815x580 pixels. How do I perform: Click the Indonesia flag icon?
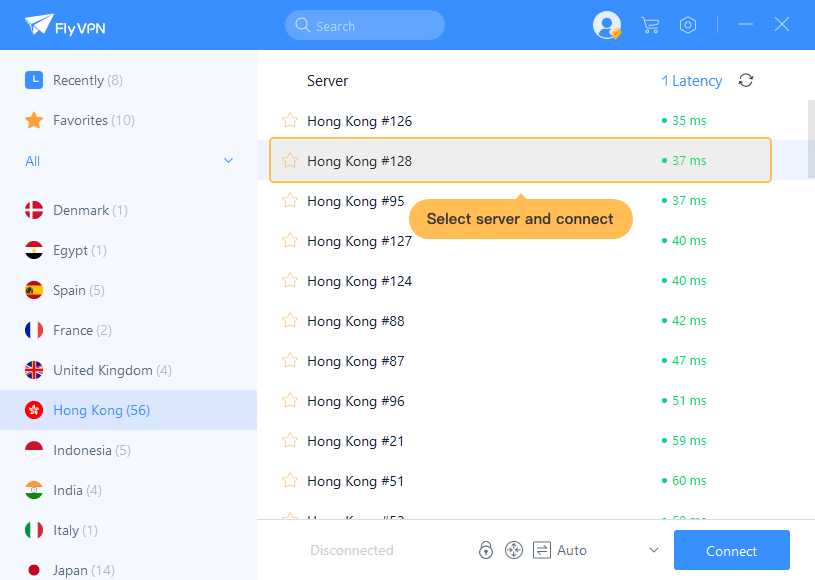[34, 451]
